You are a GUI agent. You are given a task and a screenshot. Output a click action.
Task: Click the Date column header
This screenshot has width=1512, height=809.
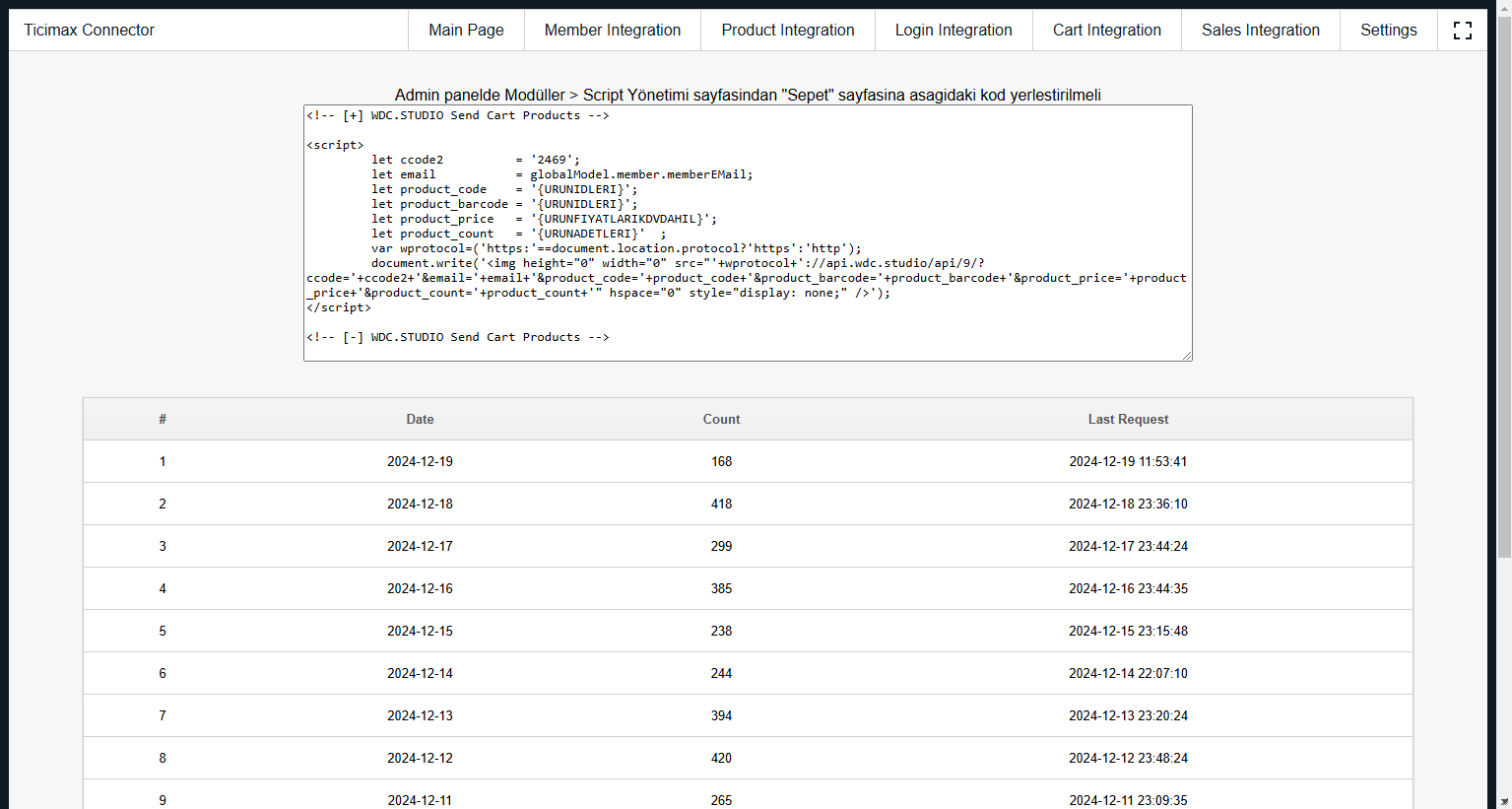[421, 419]
